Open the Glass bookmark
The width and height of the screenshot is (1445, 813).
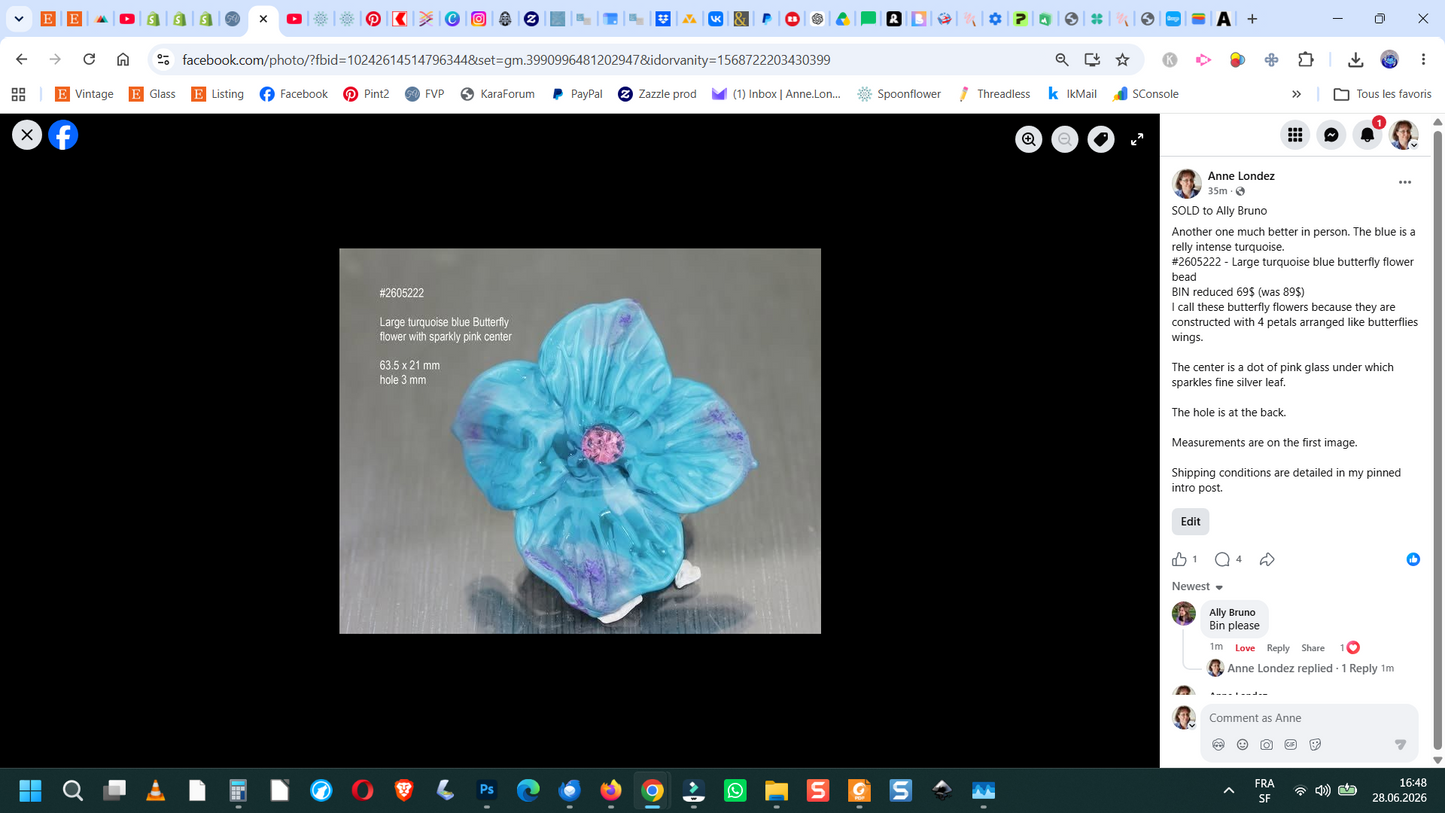coord(152,94)
